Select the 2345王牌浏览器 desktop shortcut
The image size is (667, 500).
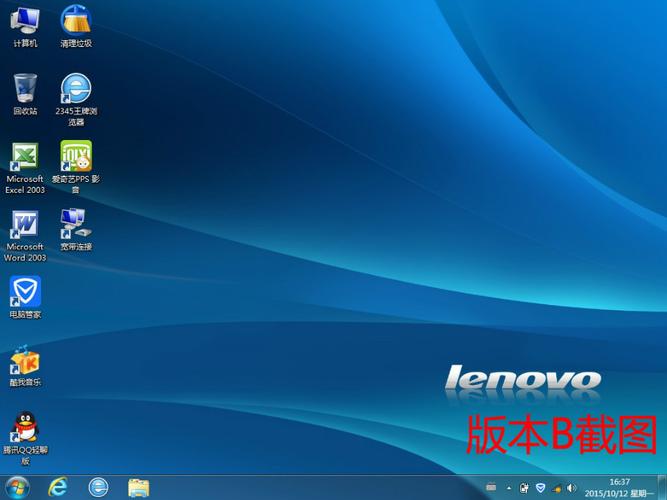click(76, 100)
